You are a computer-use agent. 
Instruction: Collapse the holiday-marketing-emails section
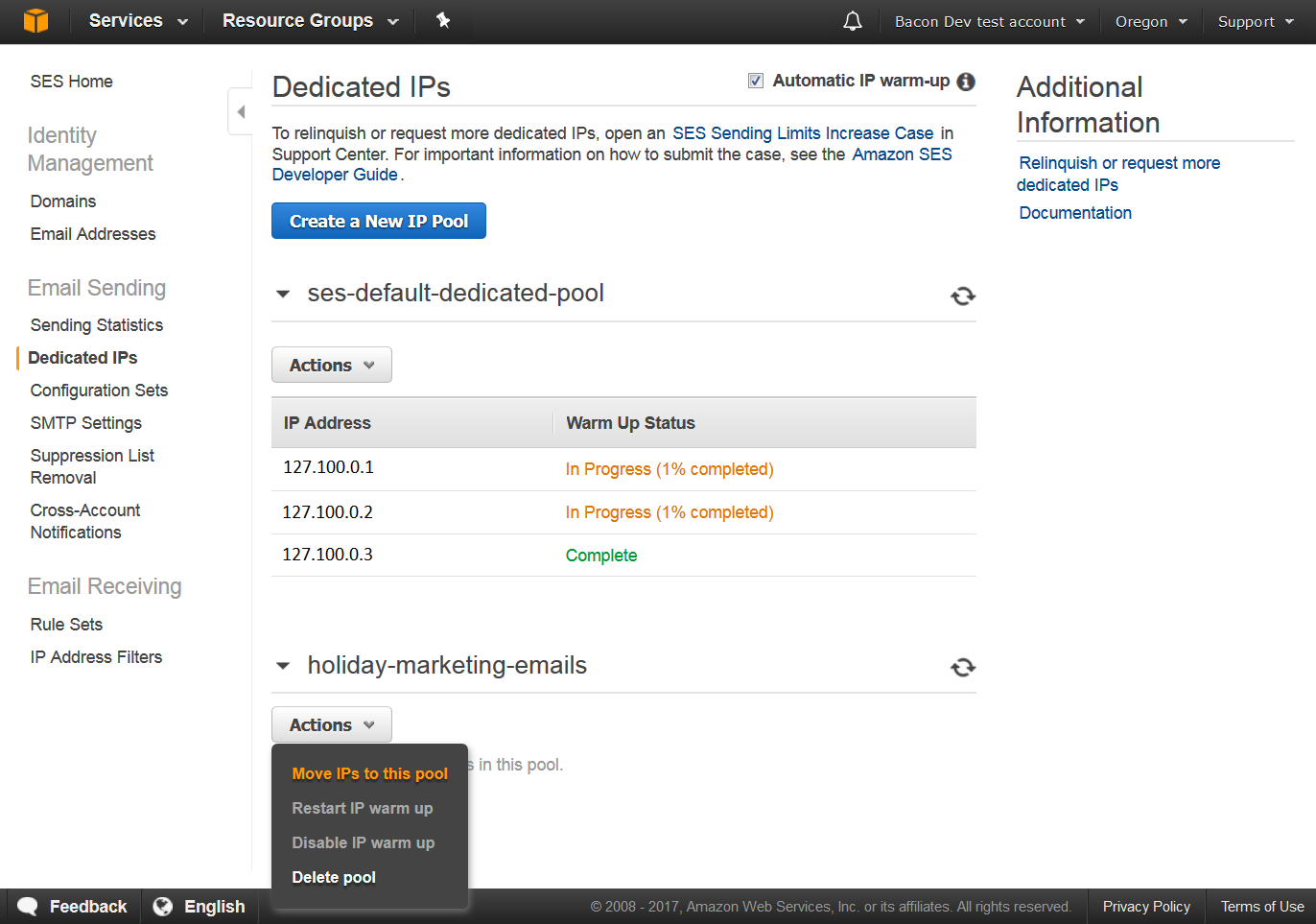coord(283,666)
